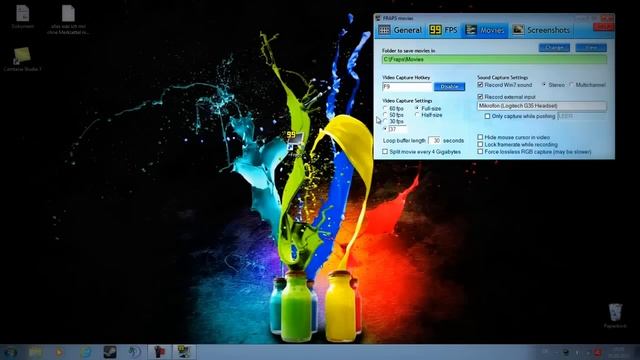The width and height of the screenshot is (640, 360).
Task: Select the custom fps radio button
Action: (385, 129)
